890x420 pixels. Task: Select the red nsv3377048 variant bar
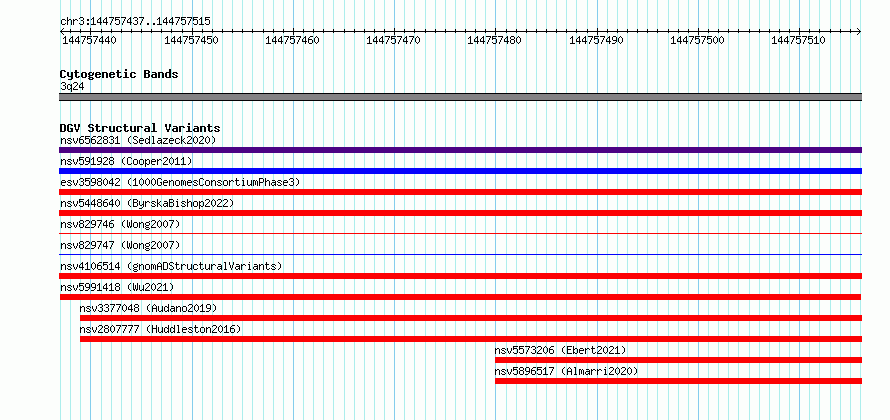[x=471, y=318]
